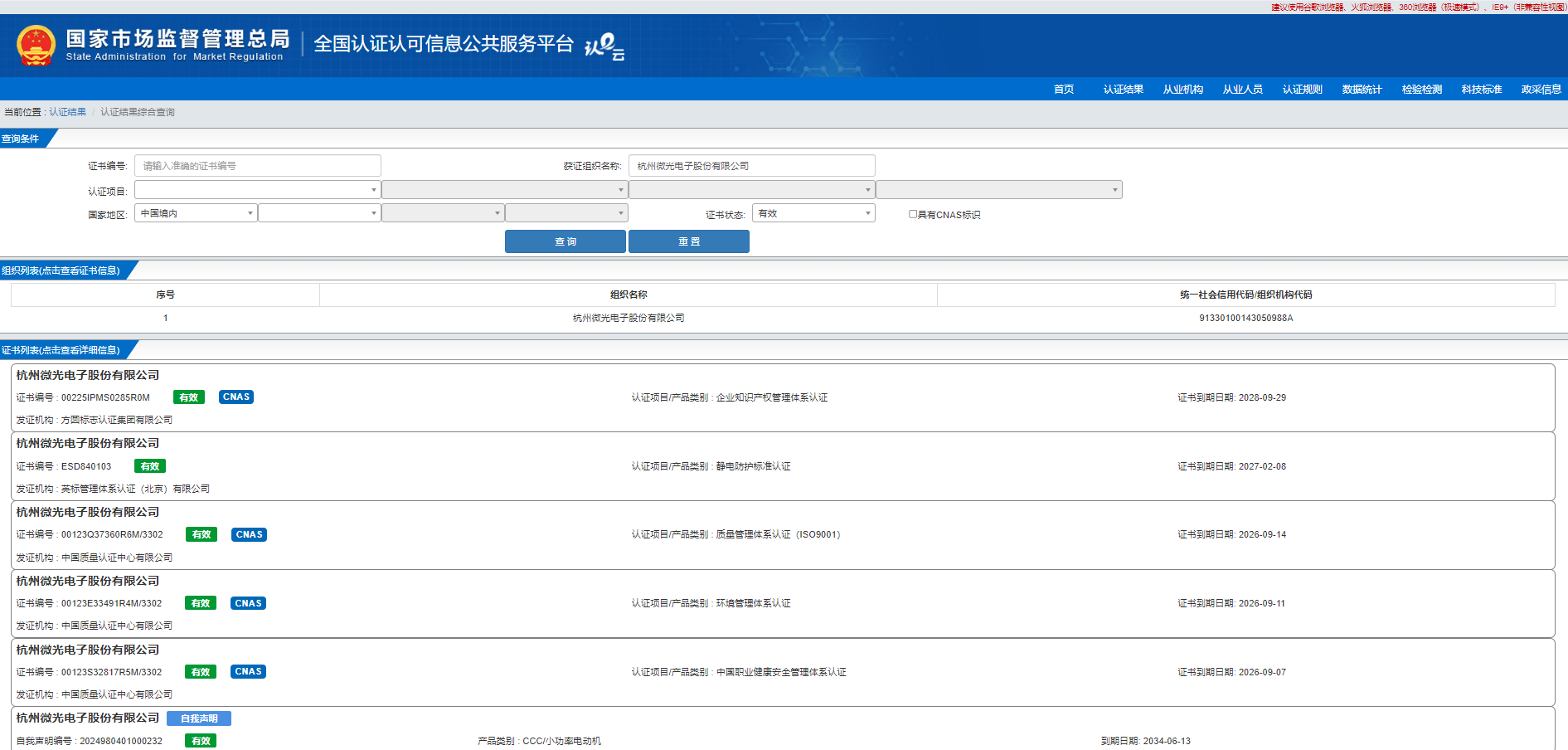The width and height of the screenshot is (1568, 750).
Task: Click 认证结果 breadcrumb link
Action: coord(67,112)
